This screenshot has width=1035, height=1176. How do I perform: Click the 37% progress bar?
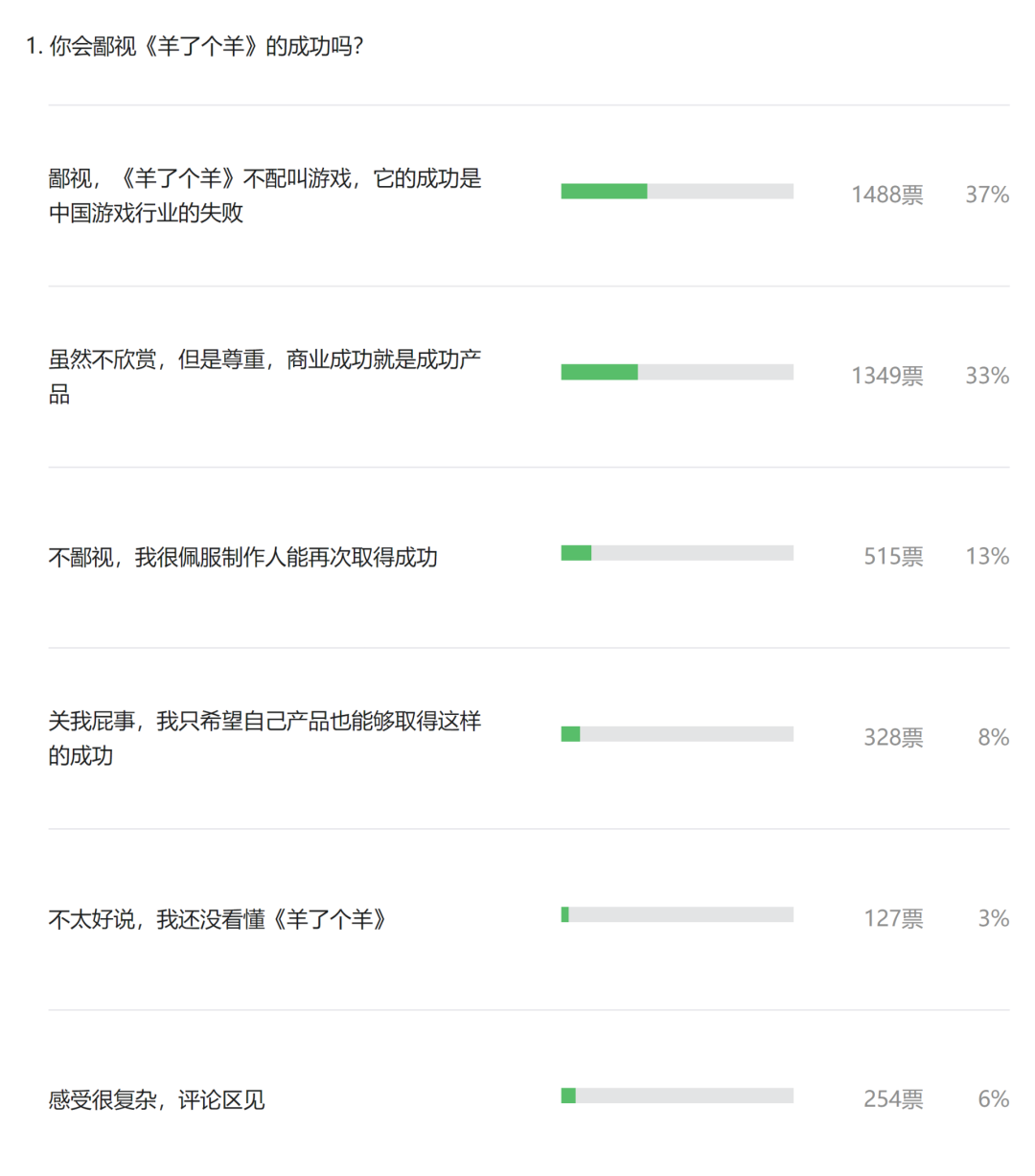(678, 192)
